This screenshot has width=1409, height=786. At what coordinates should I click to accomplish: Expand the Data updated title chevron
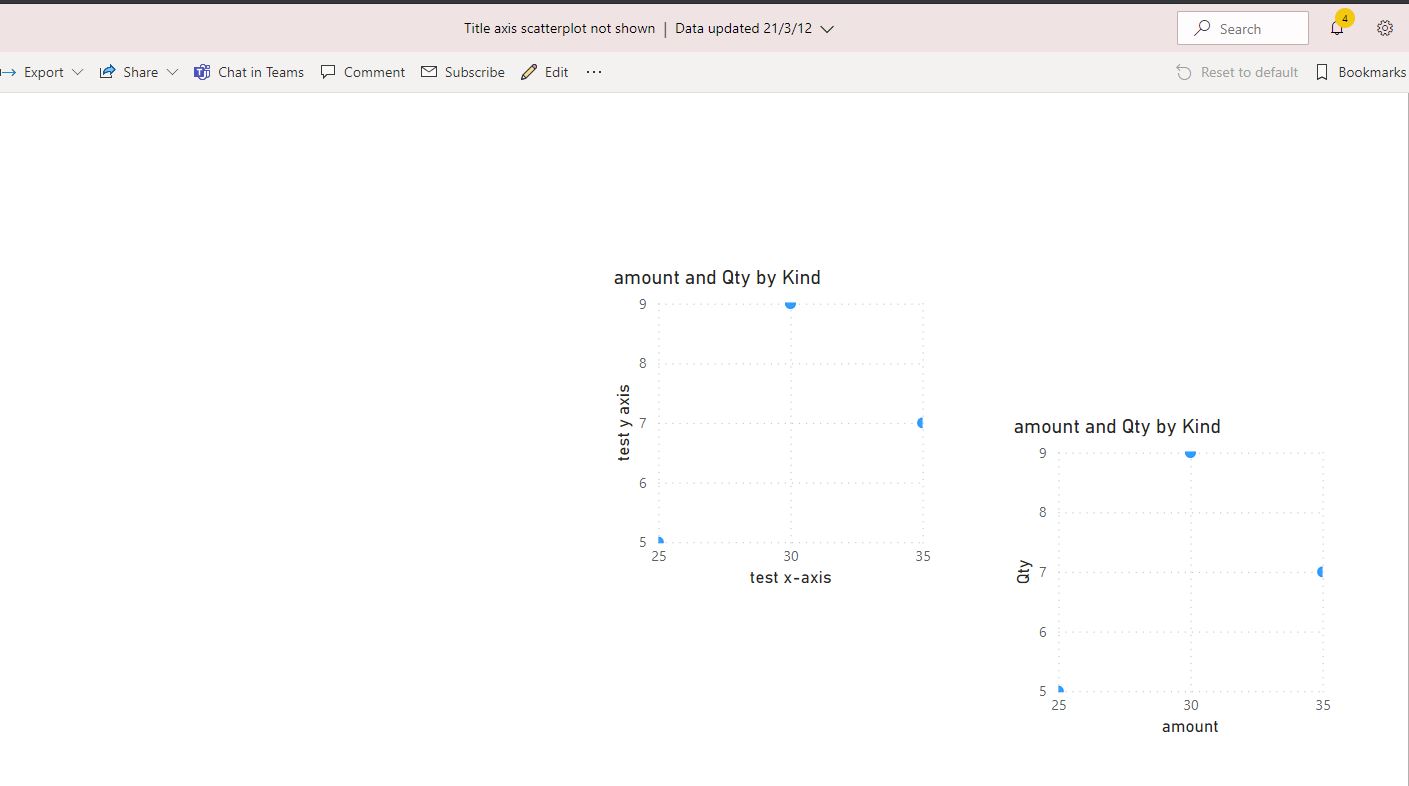(x=827, y=29)
